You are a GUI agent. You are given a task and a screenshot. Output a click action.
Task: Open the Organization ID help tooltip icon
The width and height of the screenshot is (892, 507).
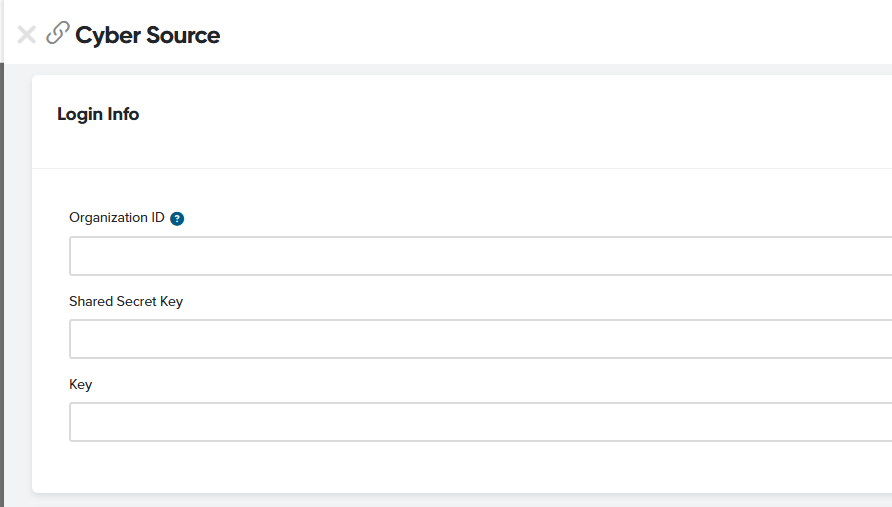point(177,219)
